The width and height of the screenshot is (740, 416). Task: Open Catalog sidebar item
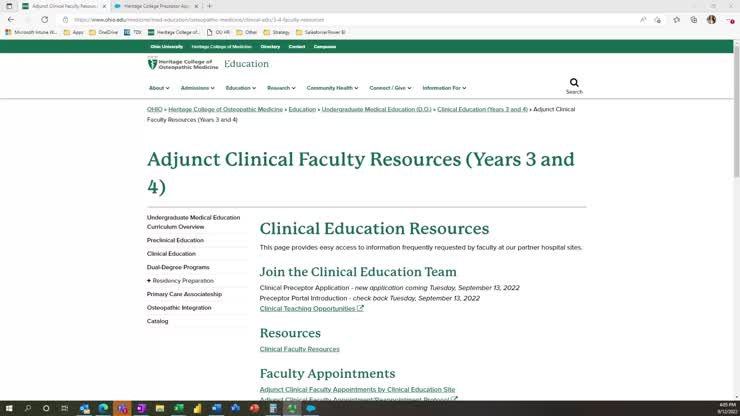(x=157, y=321)
